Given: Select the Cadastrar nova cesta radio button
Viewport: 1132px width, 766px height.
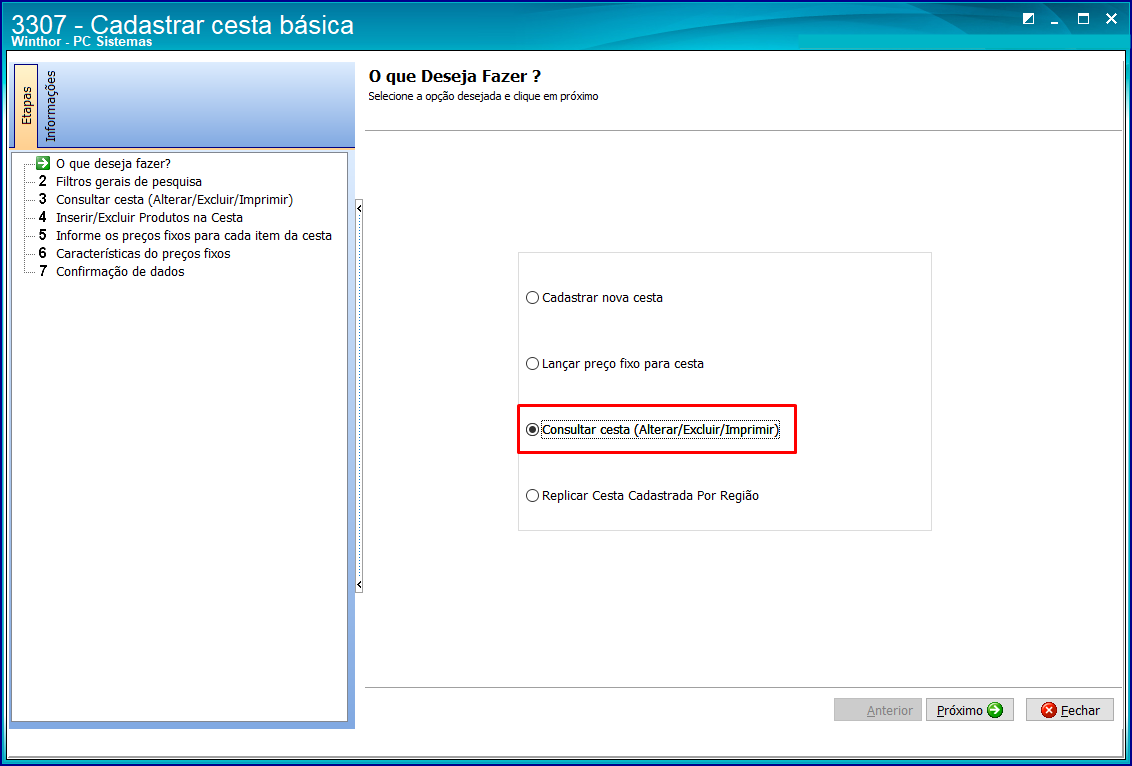Looking at the screenshot, I should 594,297.
